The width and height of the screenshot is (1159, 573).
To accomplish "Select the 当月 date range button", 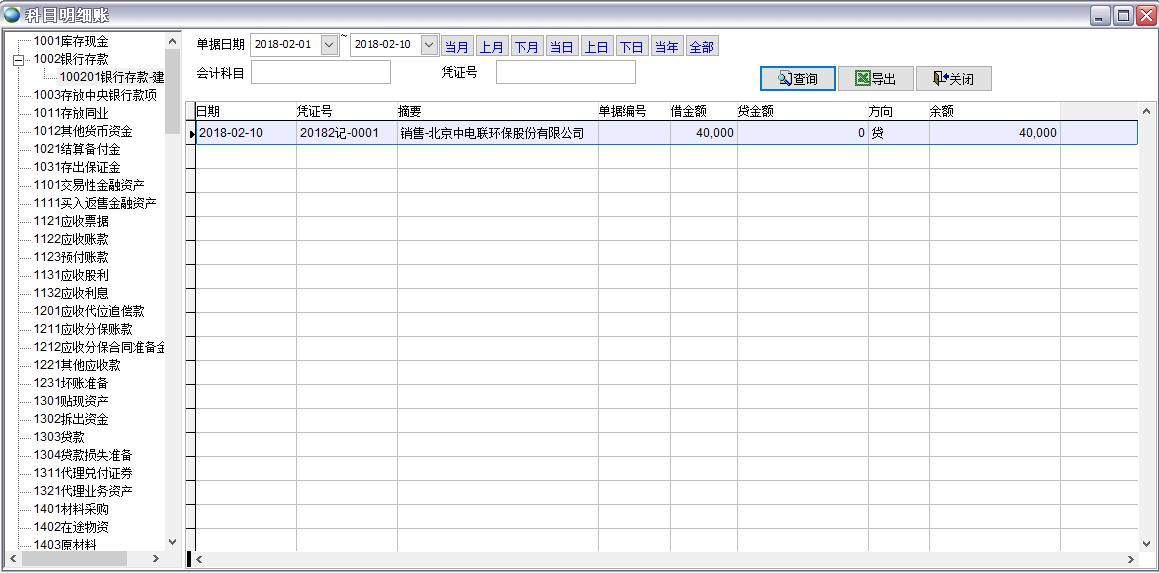I will 457,47.
